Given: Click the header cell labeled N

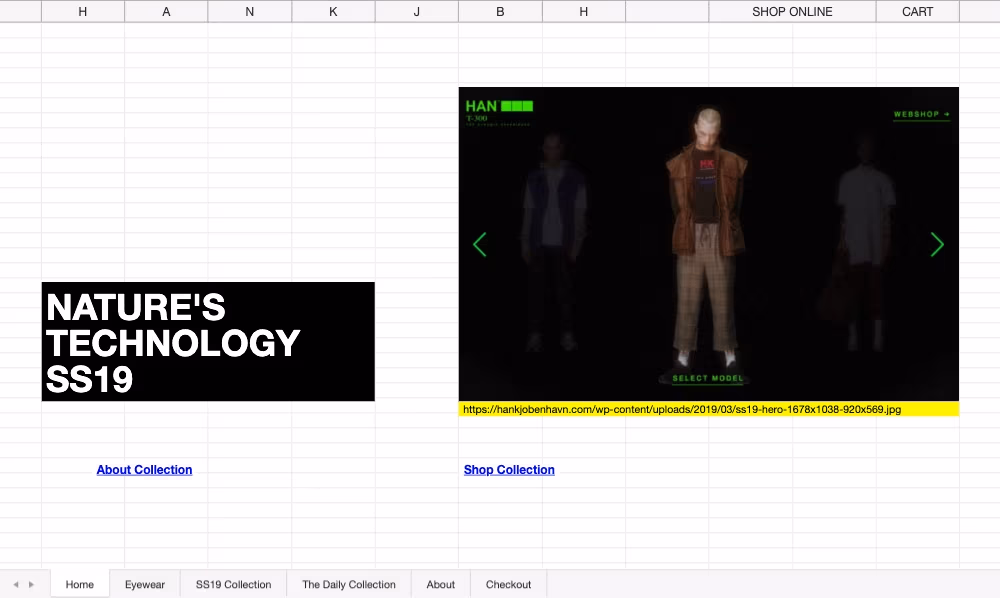Looking at the screenshot, I should (249, 11).
